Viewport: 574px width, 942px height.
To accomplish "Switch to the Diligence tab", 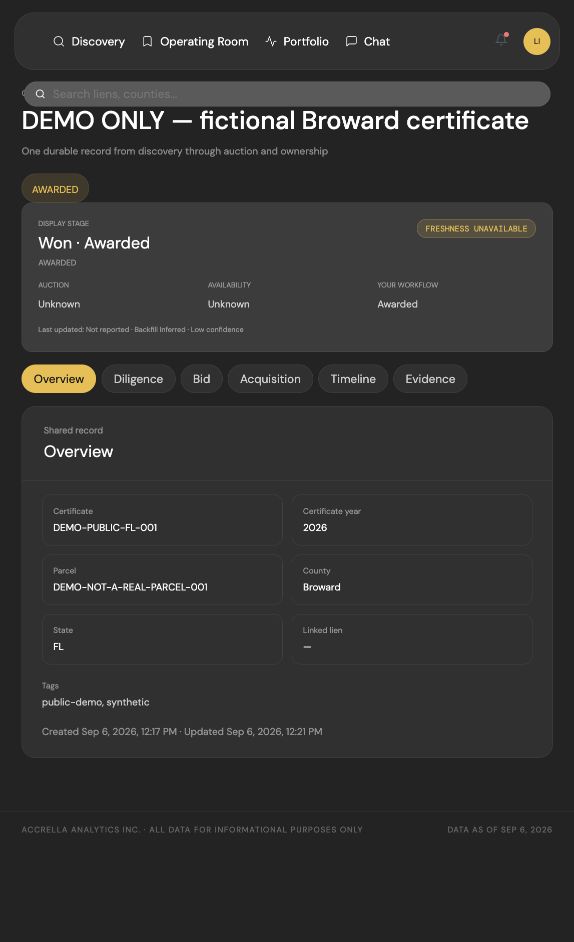I will tap(138, 379).
